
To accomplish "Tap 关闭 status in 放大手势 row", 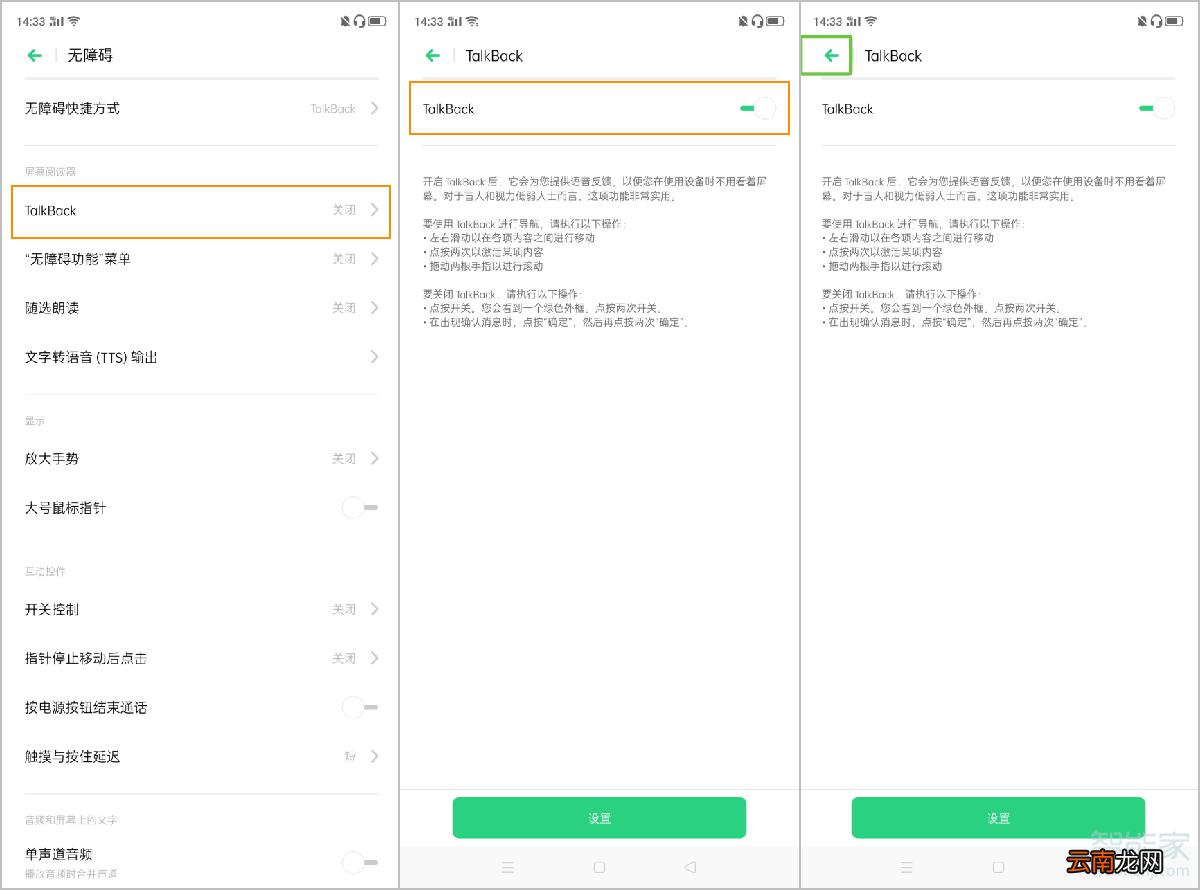I will click(x=344, y=458).
